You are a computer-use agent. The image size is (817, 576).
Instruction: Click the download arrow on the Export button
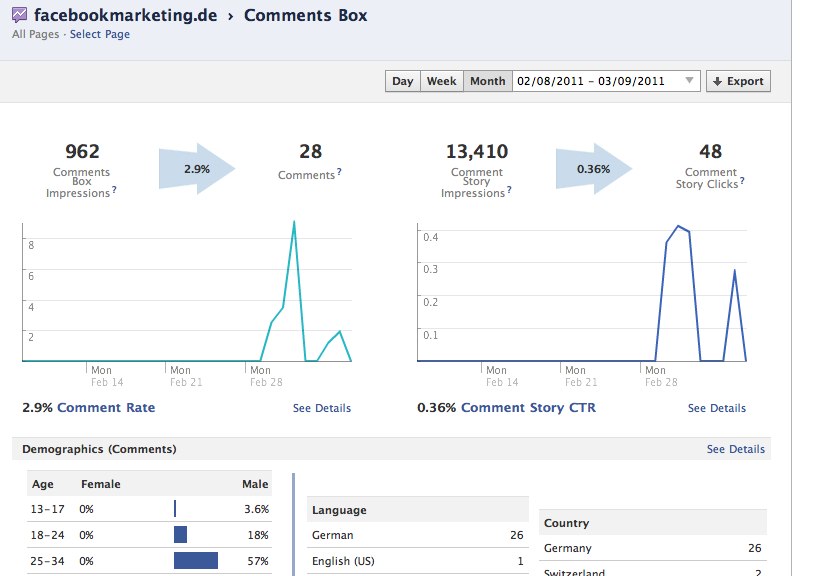717,81
